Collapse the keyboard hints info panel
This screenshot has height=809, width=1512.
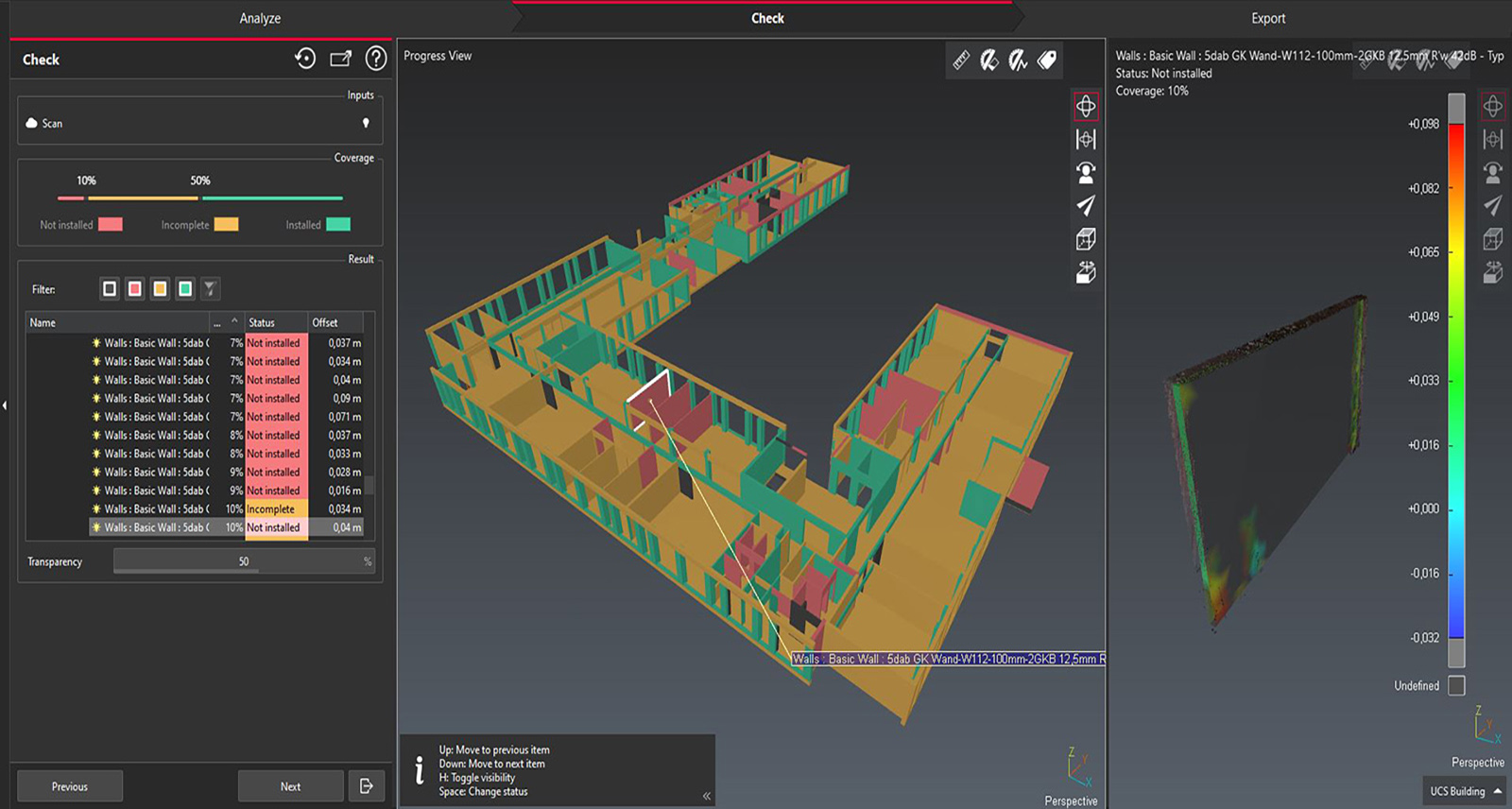(706, 796)
